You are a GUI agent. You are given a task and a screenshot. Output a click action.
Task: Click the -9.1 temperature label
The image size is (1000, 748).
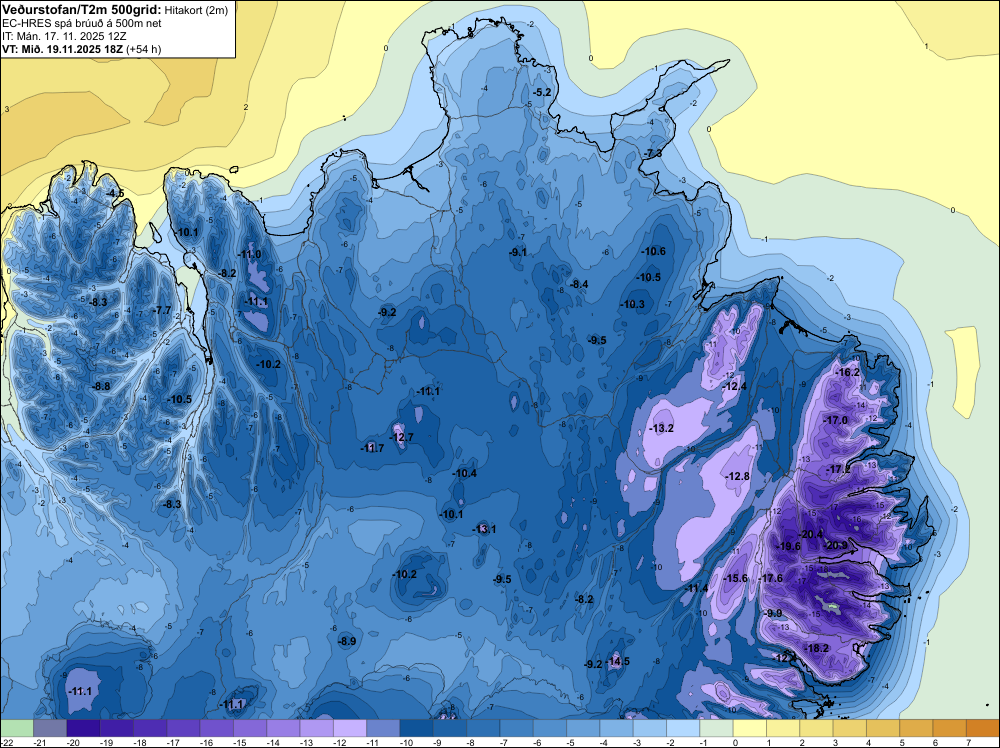click(518, 252)
